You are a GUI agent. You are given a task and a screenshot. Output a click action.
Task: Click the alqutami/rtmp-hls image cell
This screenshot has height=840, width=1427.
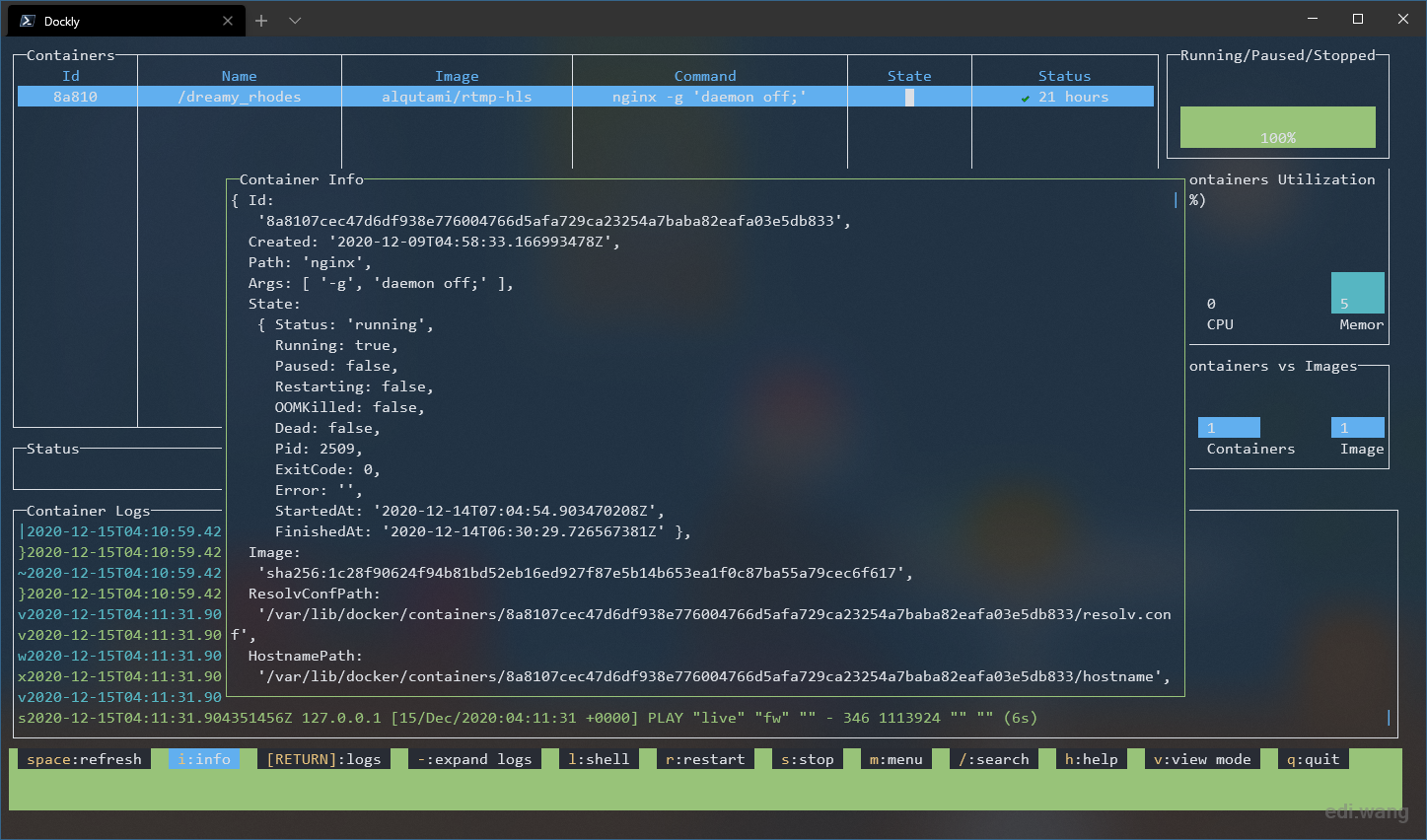457,97
